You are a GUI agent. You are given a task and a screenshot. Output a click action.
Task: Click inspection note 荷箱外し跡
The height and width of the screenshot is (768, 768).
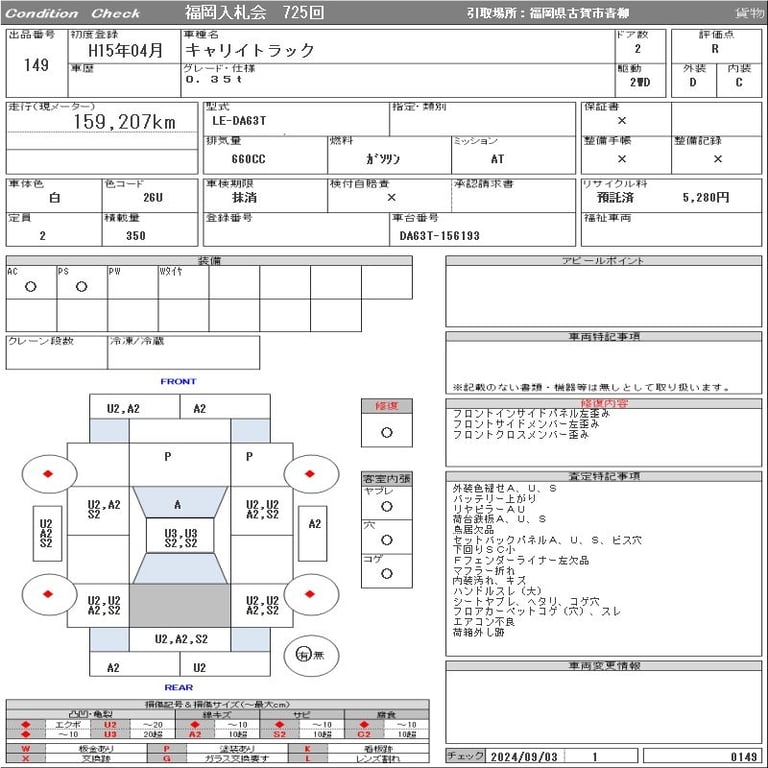tap(478, 632)
